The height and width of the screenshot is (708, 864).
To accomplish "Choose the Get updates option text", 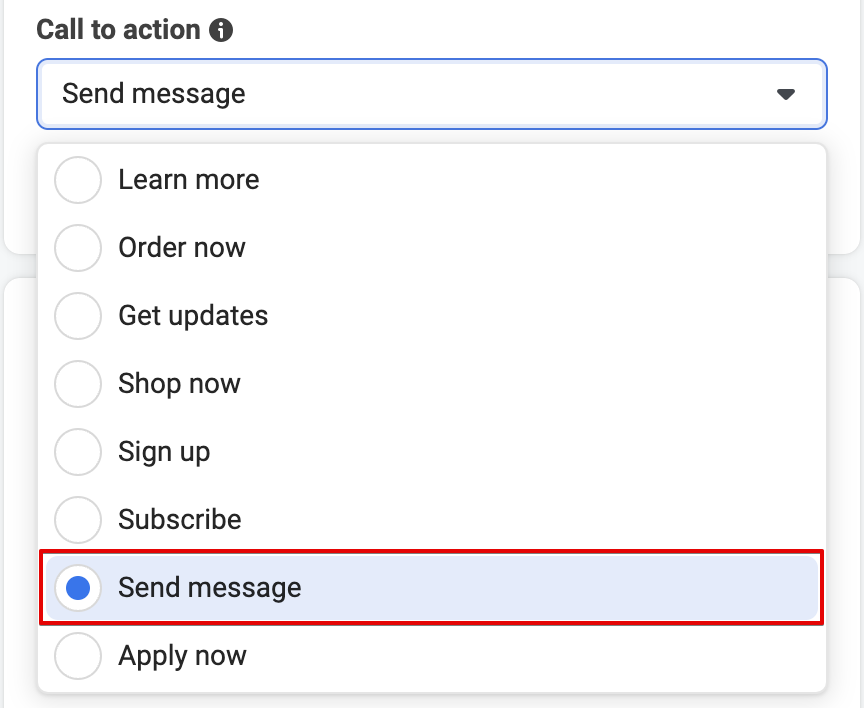I will (x=193, y=316).
